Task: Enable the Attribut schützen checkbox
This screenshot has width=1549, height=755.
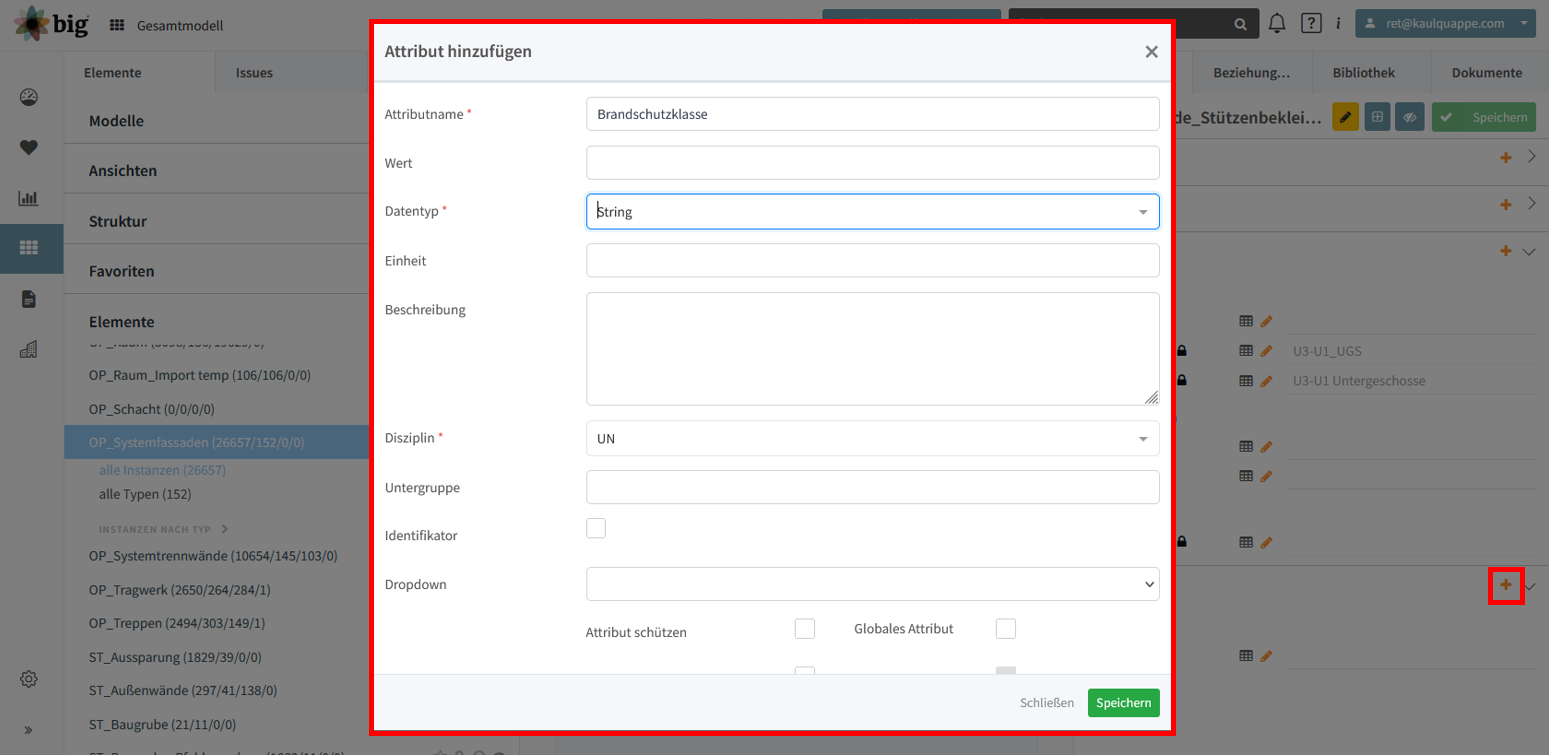Action: (804, 628)
